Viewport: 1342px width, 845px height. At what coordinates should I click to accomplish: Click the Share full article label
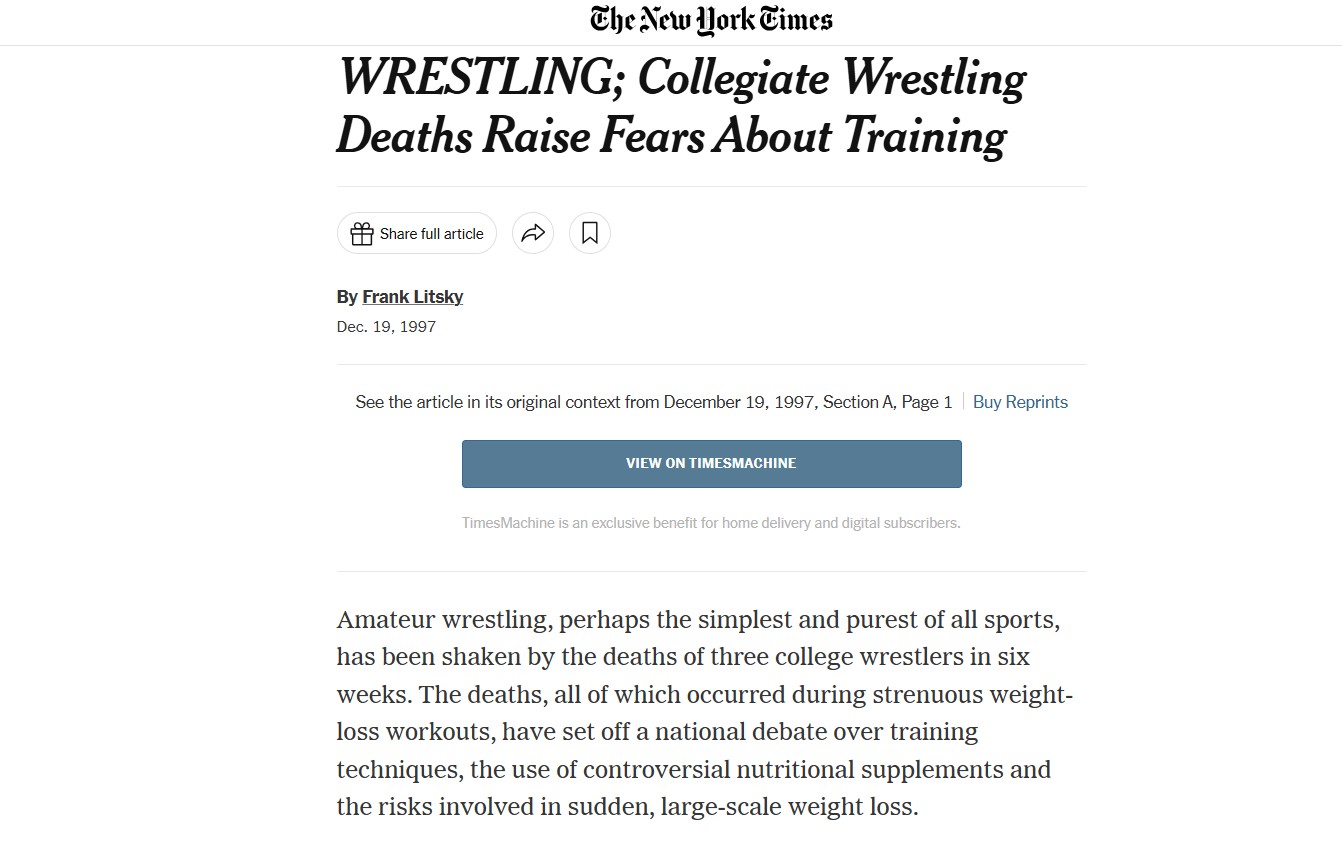click(x=431, y=234)
